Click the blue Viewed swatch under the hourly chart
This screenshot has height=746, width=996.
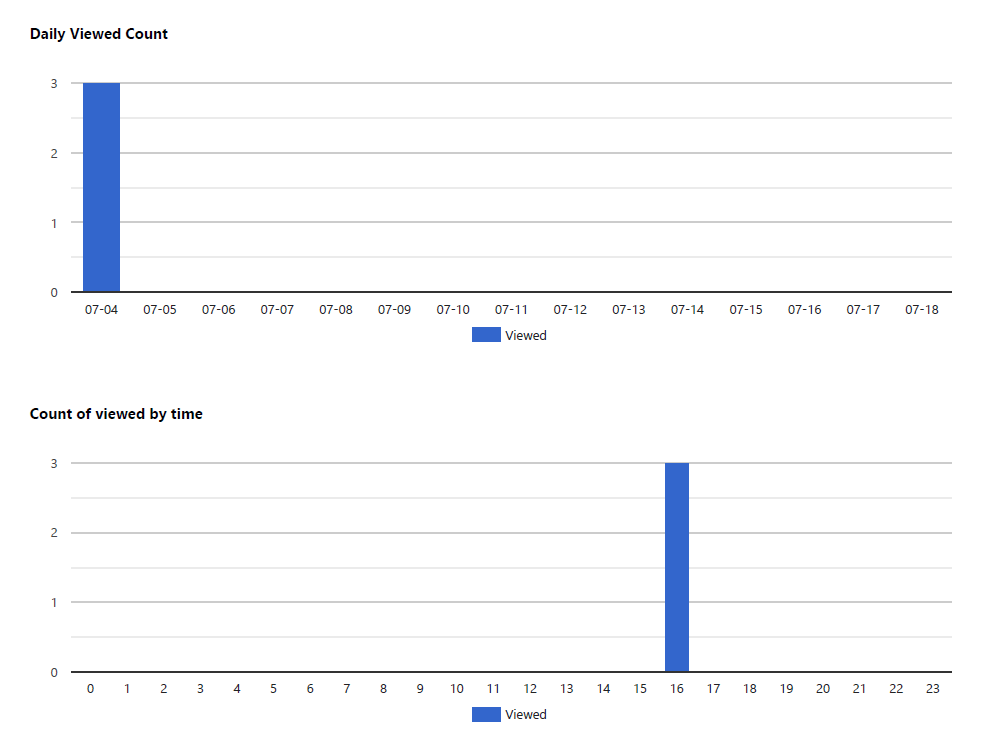click(x=487, y=714)
